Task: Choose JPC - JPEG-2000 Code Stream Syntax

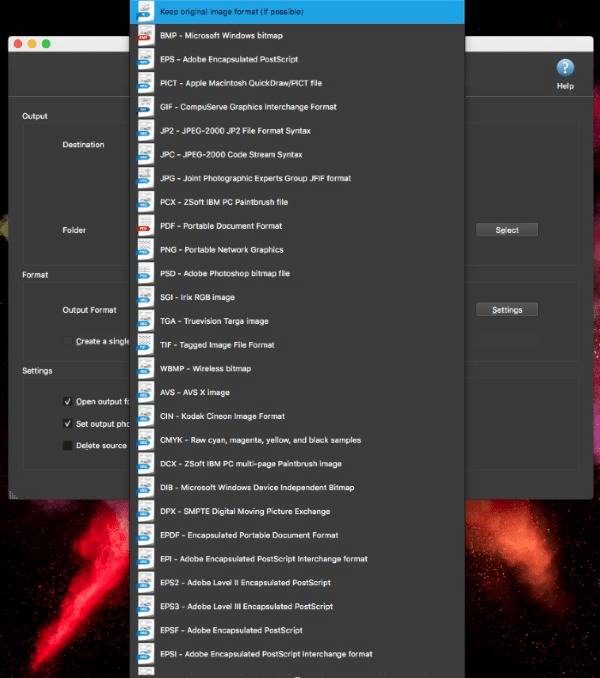Action: pos(297,154)
